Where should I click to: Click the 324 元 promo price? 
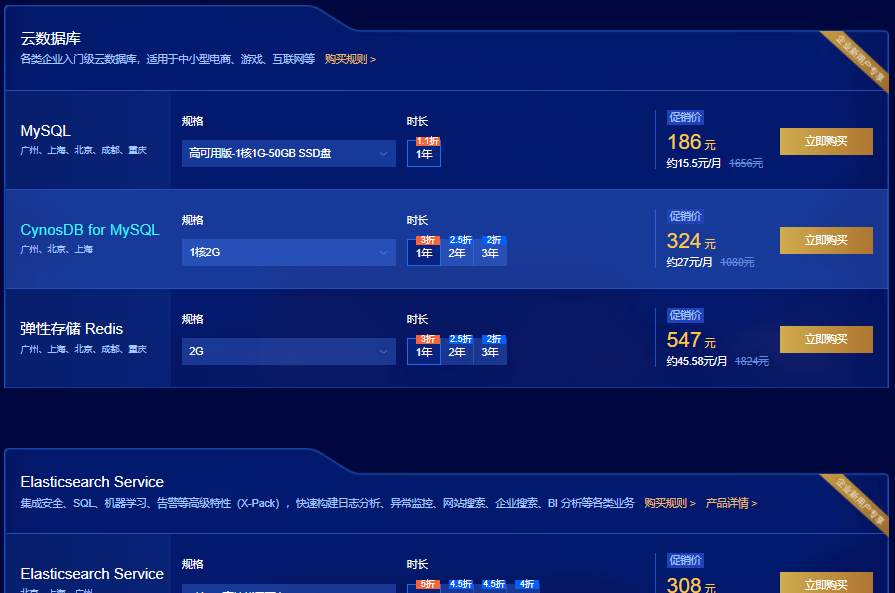click(691, 241)
